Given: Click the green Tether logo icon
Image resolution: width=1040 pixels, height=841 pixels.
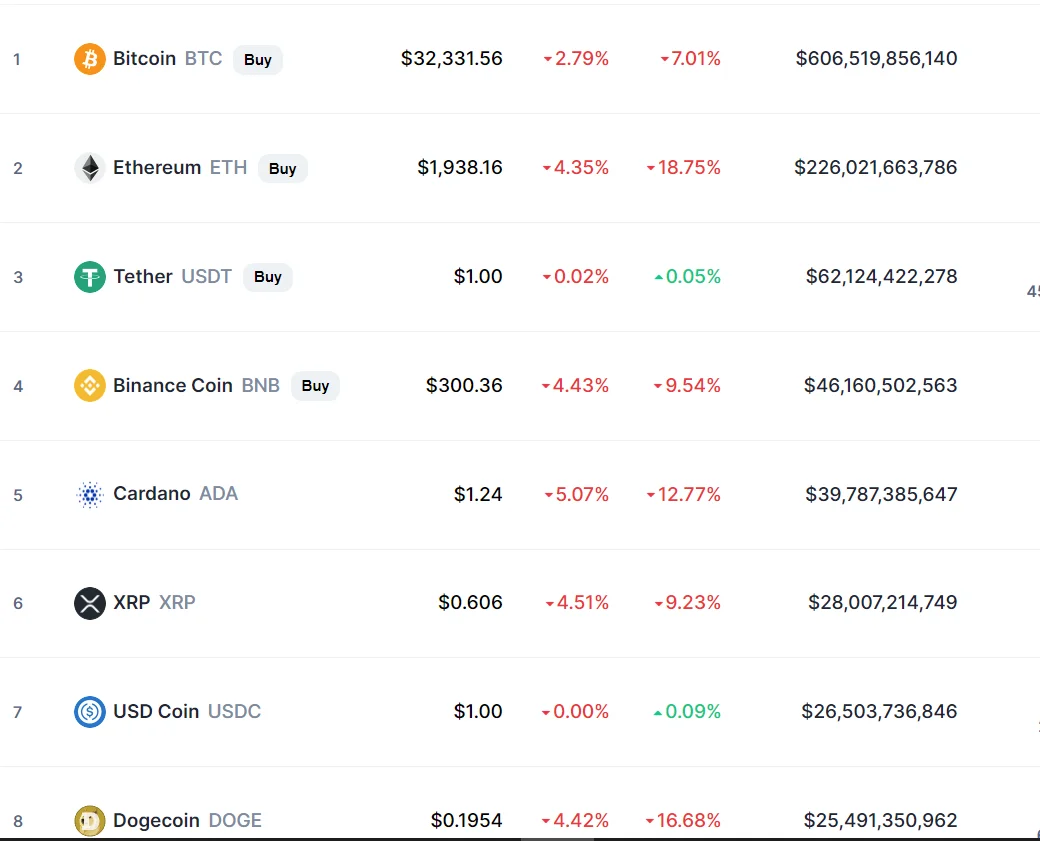Looking at the screenshot, I should (90, 277).
